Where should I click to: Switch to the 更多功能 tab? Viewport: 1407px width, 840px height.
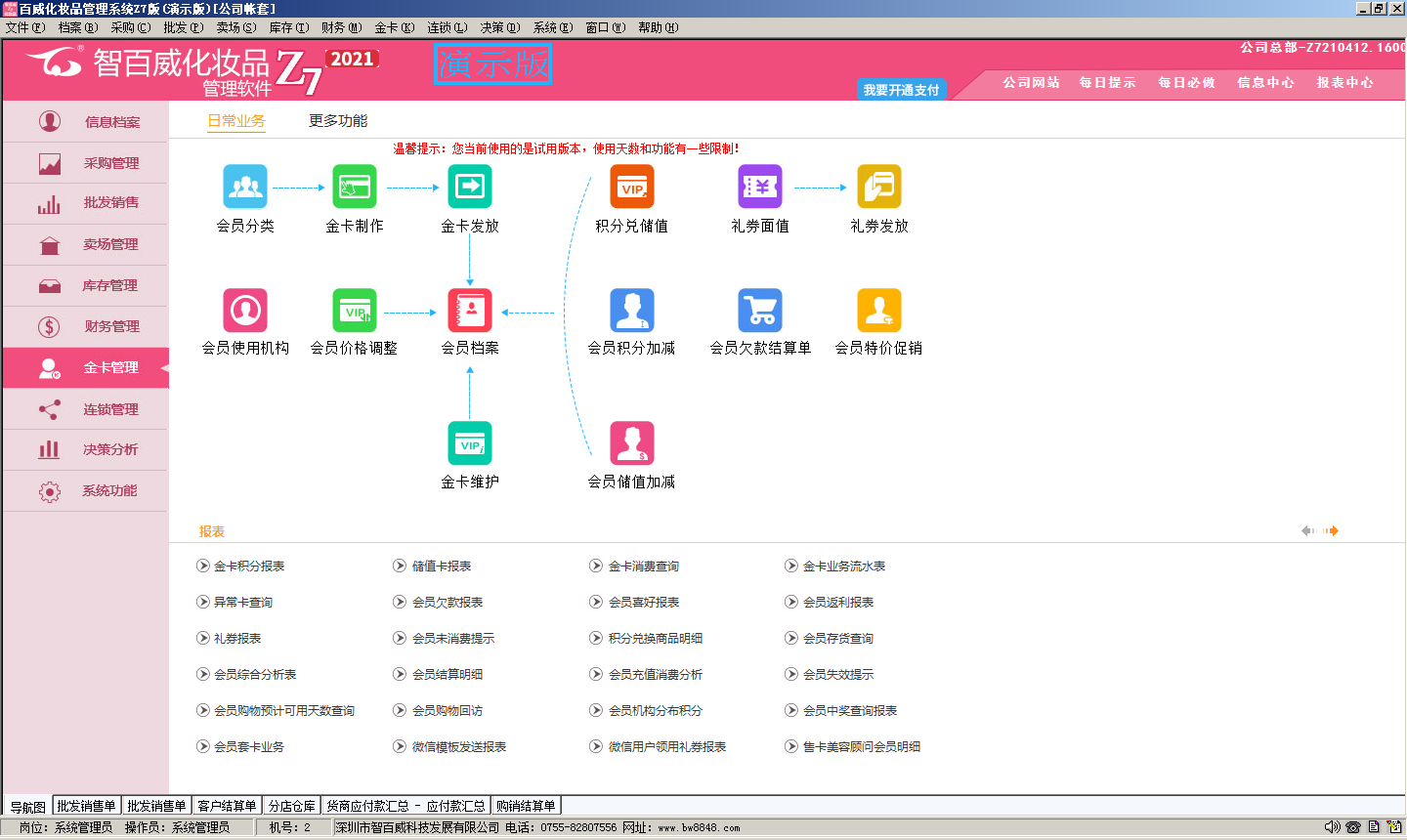338,121
